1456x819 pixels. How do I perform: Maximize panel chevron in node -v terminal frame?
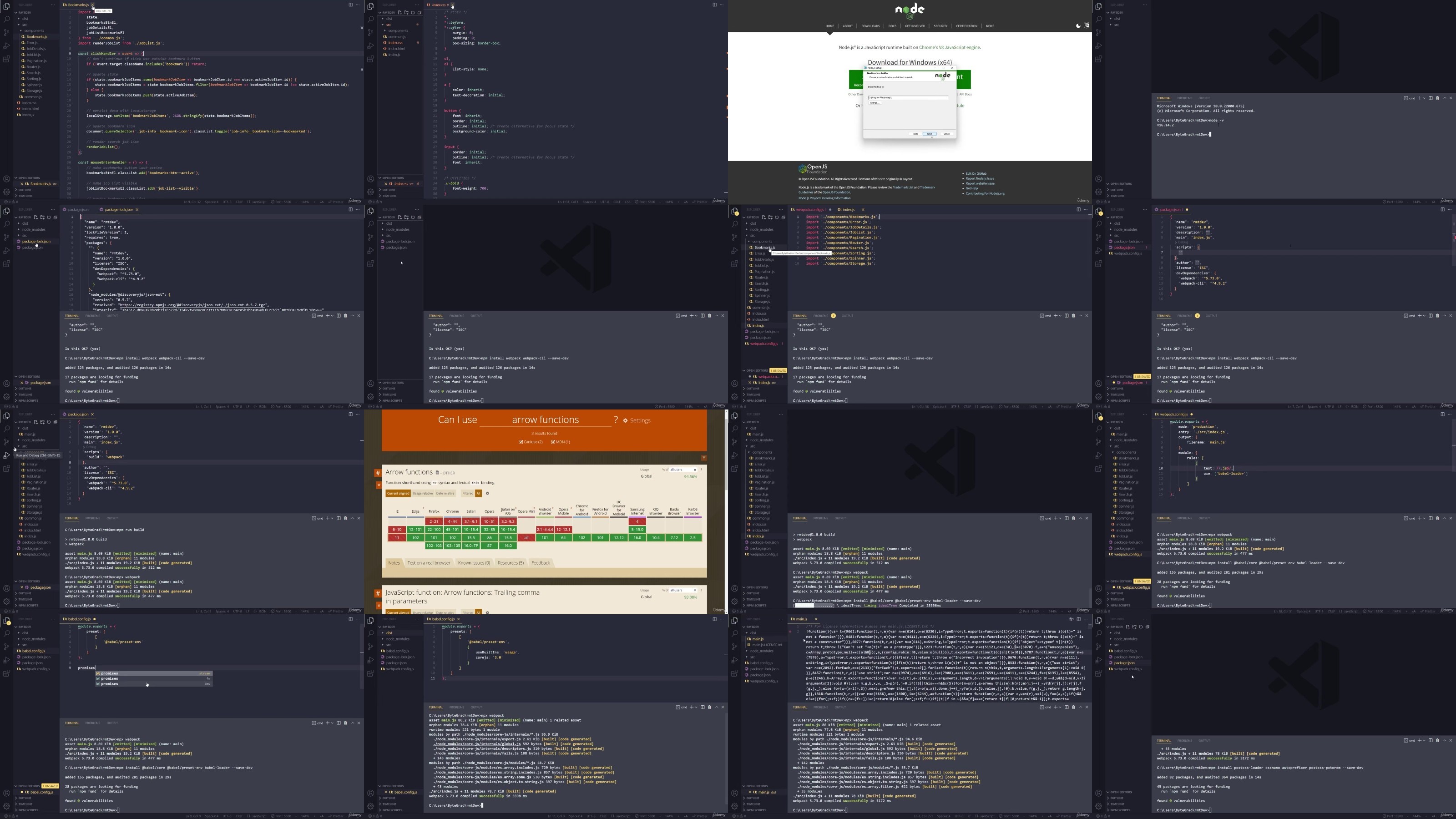click(1445, 98)
